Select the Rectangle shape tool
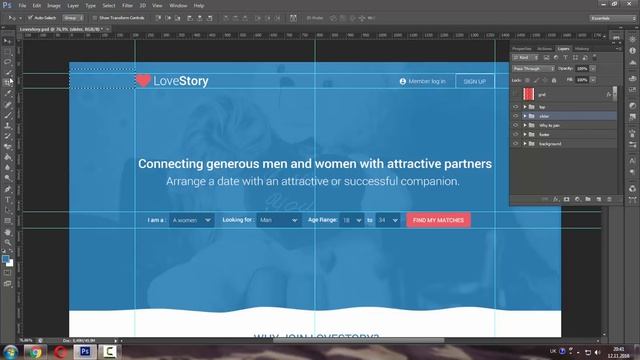640x360 pixels. coord(7,221)
